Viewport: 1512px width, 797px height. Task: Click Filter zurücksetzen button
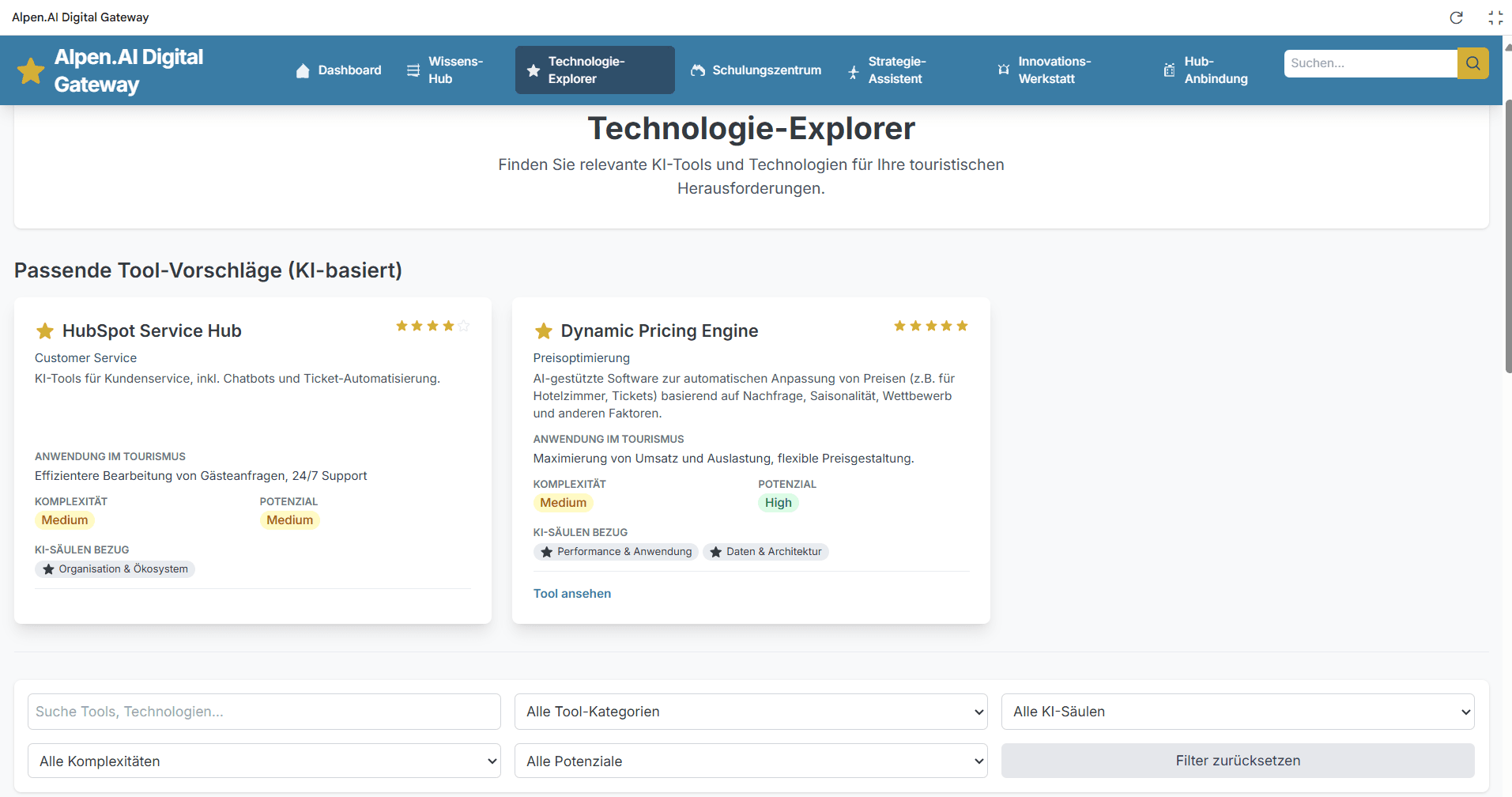[x=1238, y=761]
